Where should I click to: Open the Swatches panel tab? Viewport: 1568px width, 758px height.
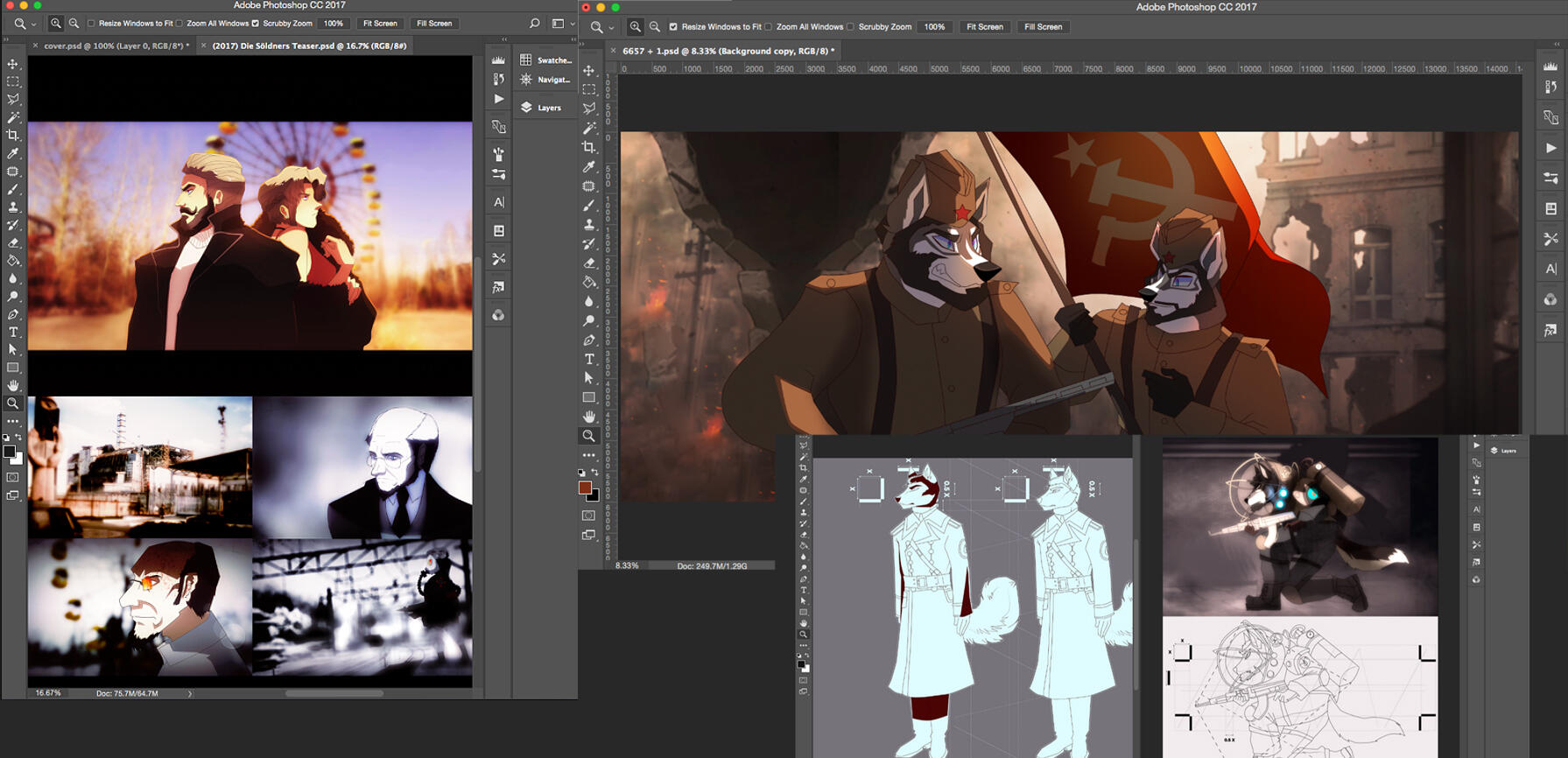(x=545, y=60)
